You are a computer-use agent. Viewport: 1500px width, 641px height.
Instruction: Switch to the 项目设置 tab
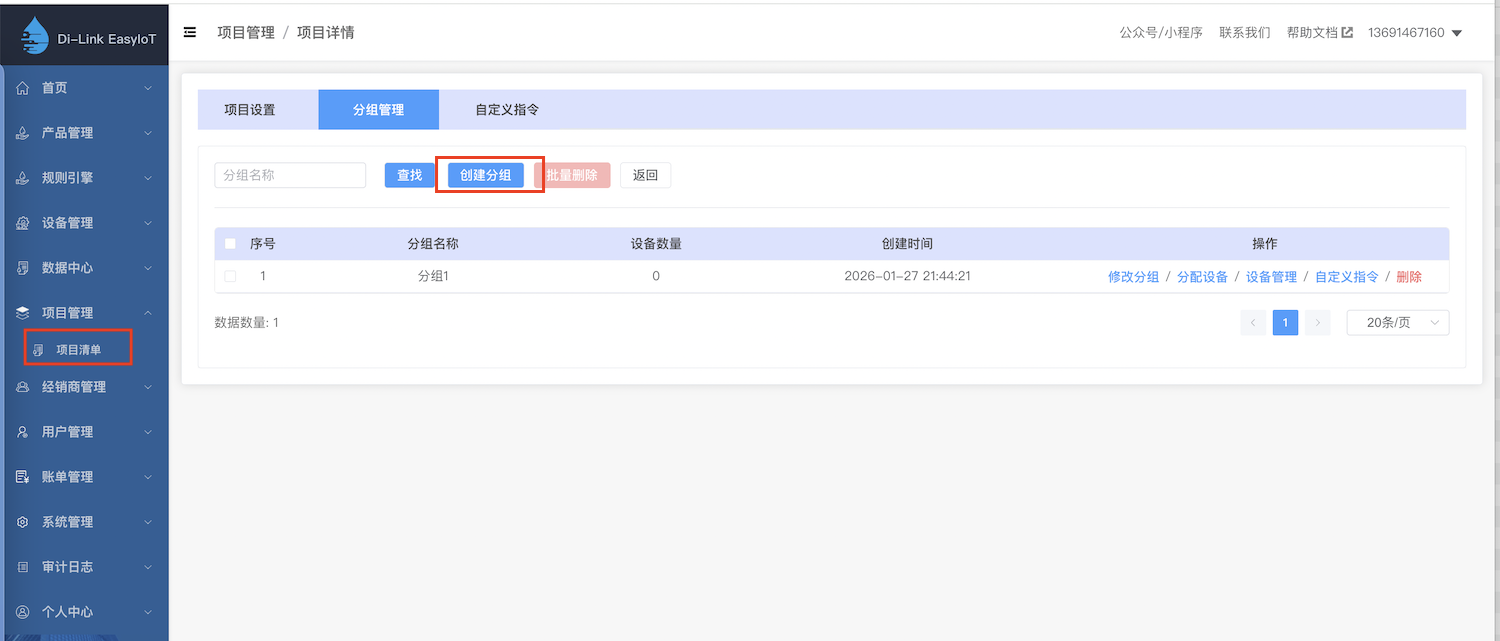pos(249,110)
